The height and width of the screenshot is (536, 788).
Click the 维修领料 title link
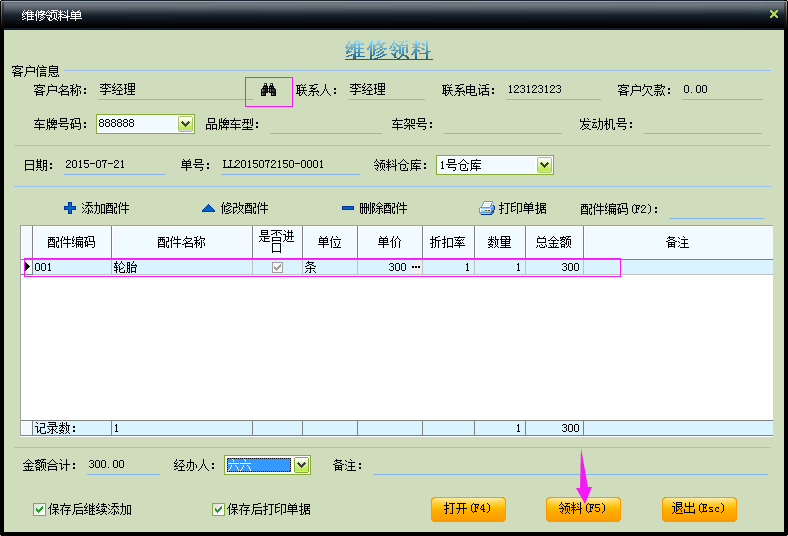tap(388, 51)
